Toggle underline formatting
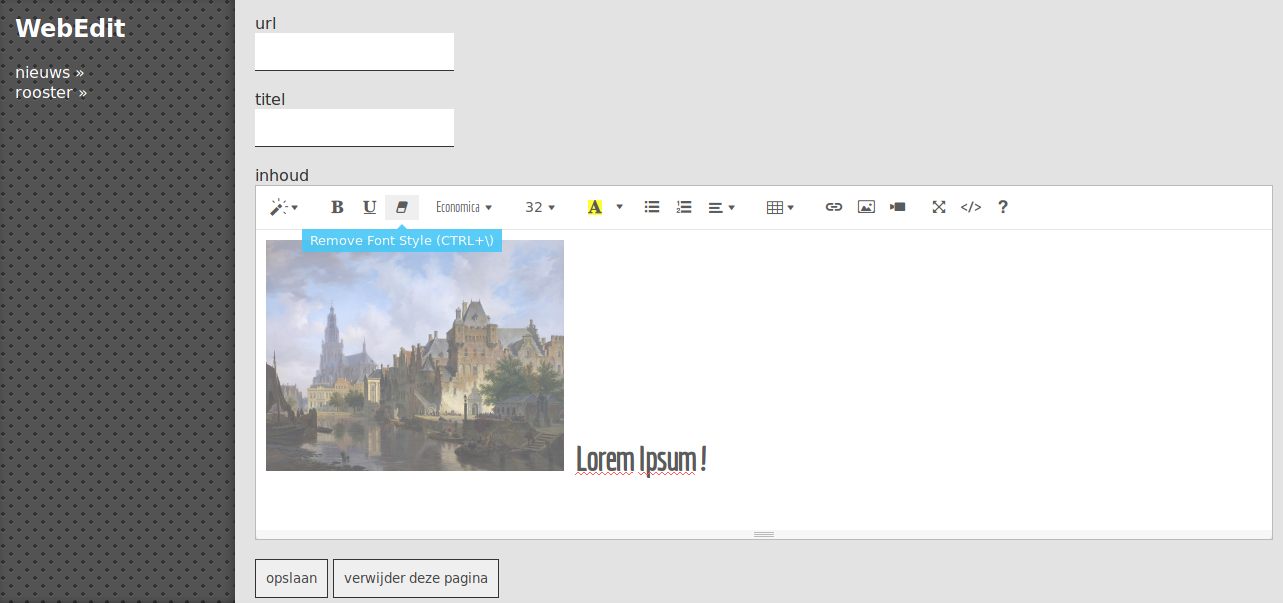Image resolution: width=1283 pixels, height=603 pixels. tap(369, 207)
